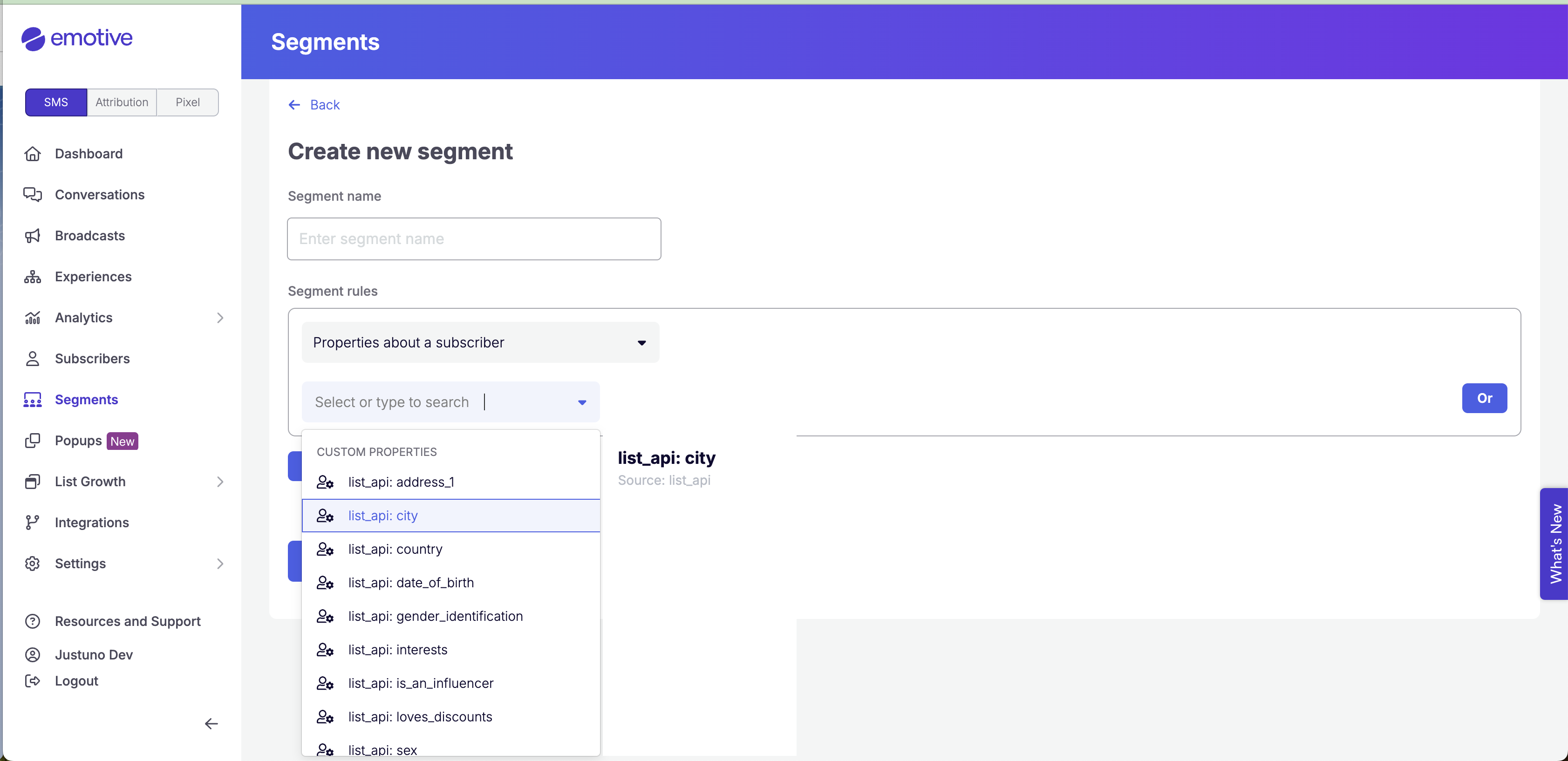Click the Dashboard home icon
This screenshot has height=761, width=1568.
32,154
